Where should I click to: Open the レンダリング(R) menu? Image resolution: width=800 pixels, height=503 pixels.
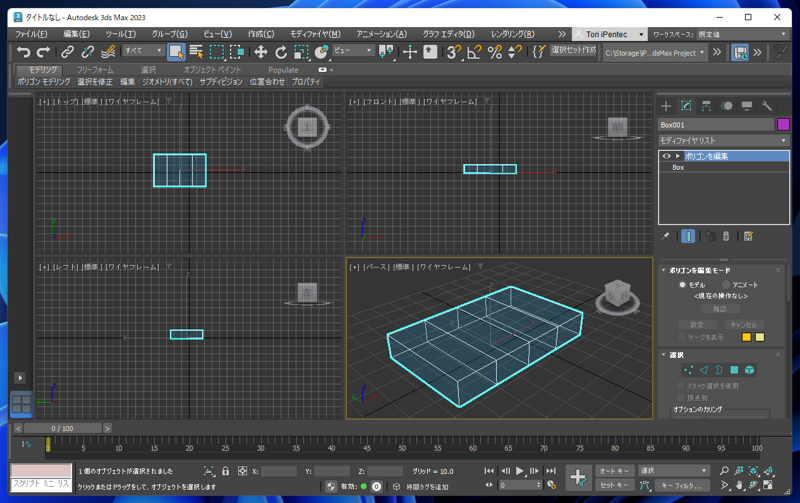(512, 34)
